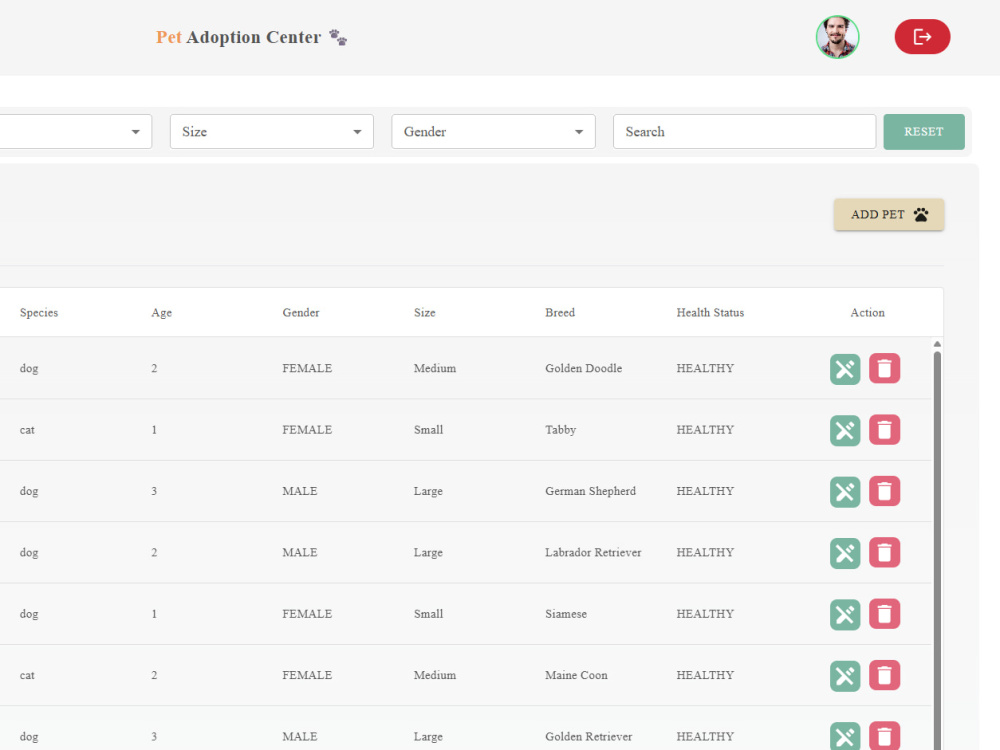Click the paw print logo icon
The width and height of the screenshot is (1000, 750).
click(338, 38)
